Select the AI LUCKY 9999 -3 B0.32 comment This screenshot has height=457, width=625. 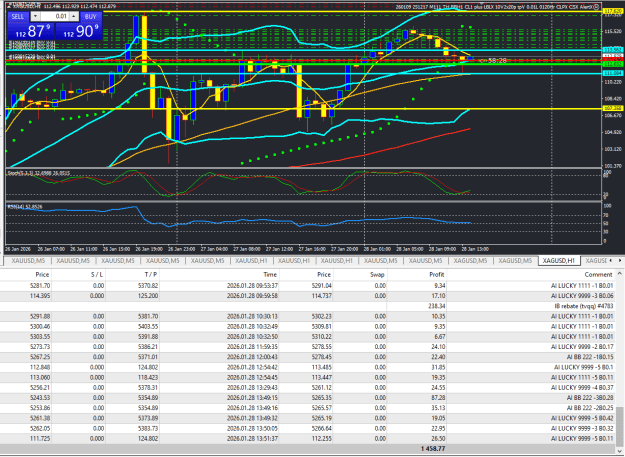pos(582,428)
